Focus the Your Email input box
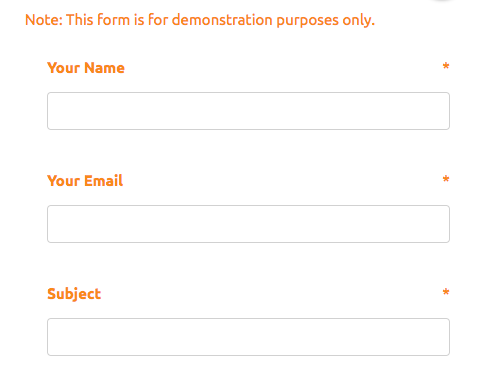 tap(248, 224)
